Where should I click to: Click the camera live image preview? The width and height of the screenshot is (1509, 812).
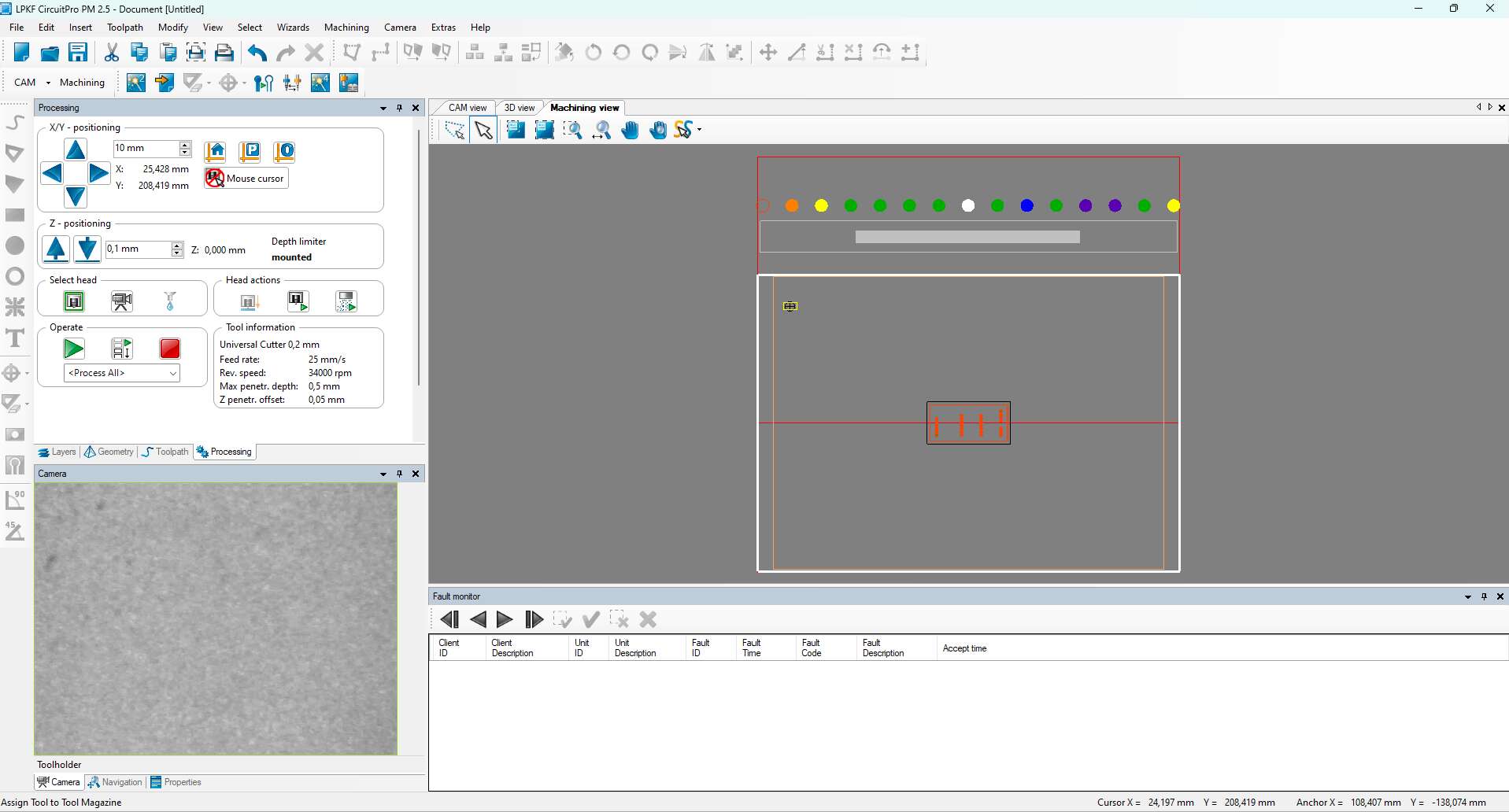point(216,618)
